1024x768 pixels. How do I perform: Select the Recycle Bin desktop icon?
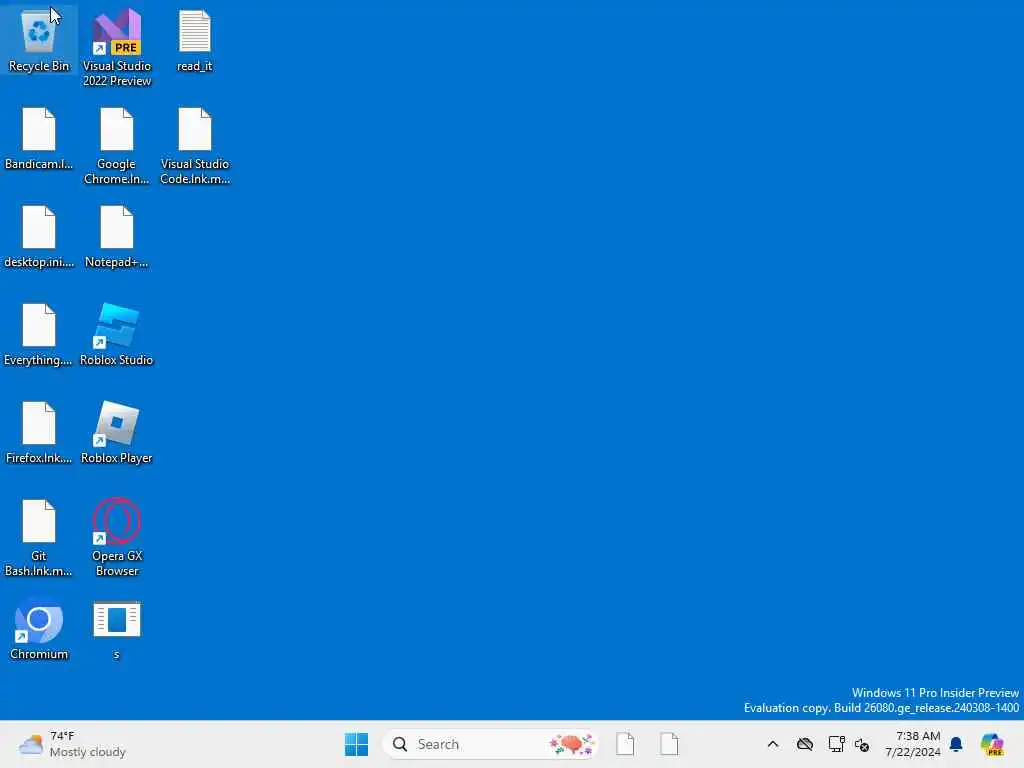(39, 40)
